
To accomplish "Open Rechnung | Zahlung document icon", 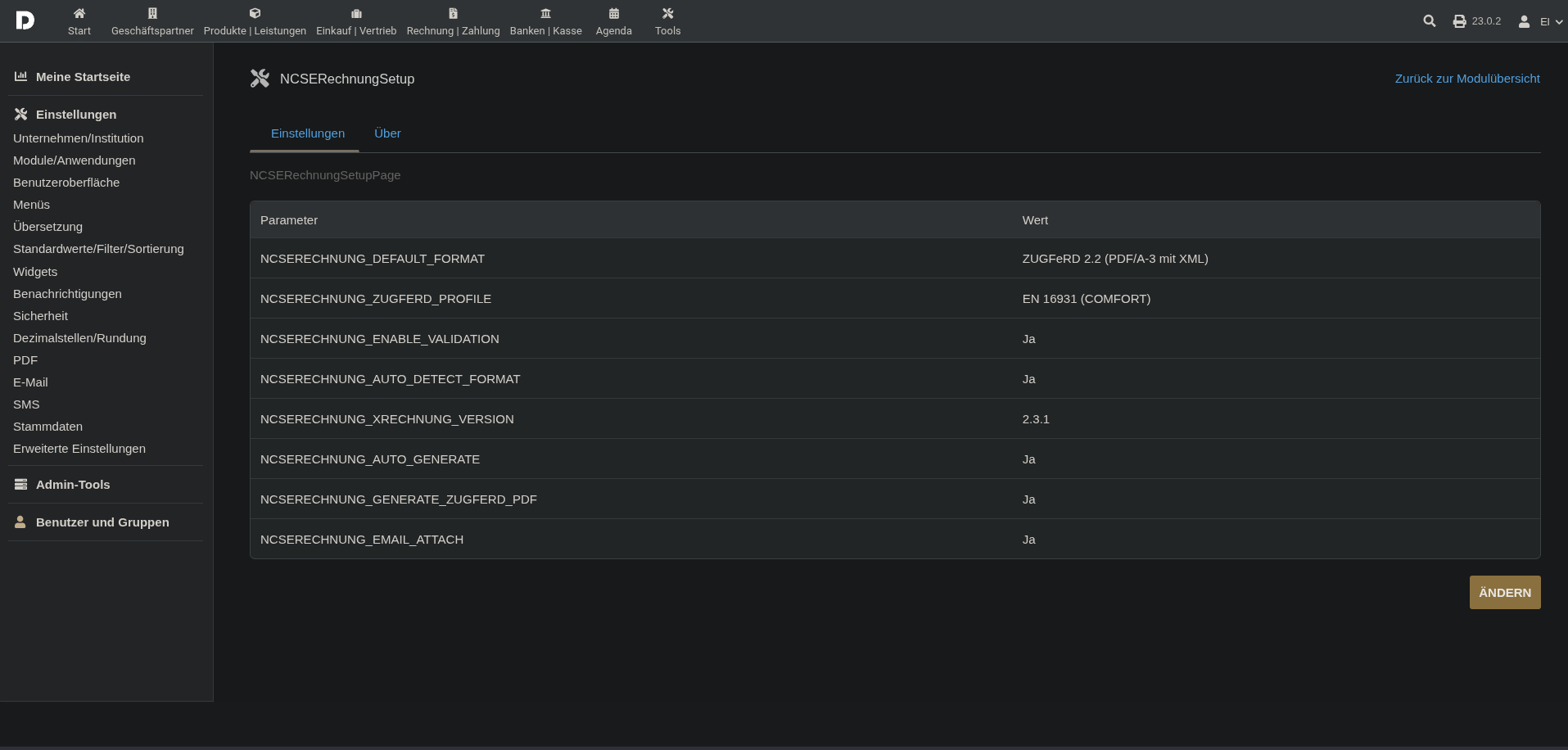I will (x=453, y=14).
